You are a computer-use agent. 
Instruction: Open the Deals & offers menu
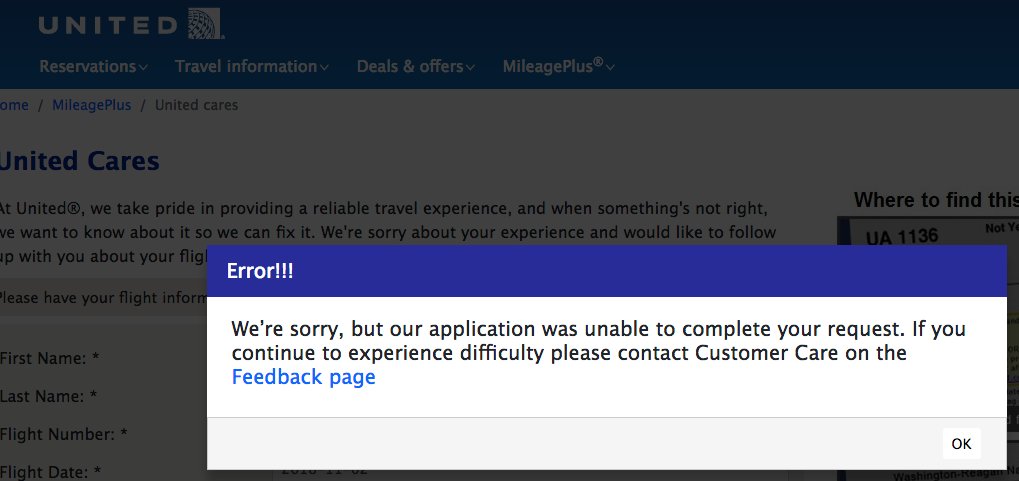tap(416, 66)
